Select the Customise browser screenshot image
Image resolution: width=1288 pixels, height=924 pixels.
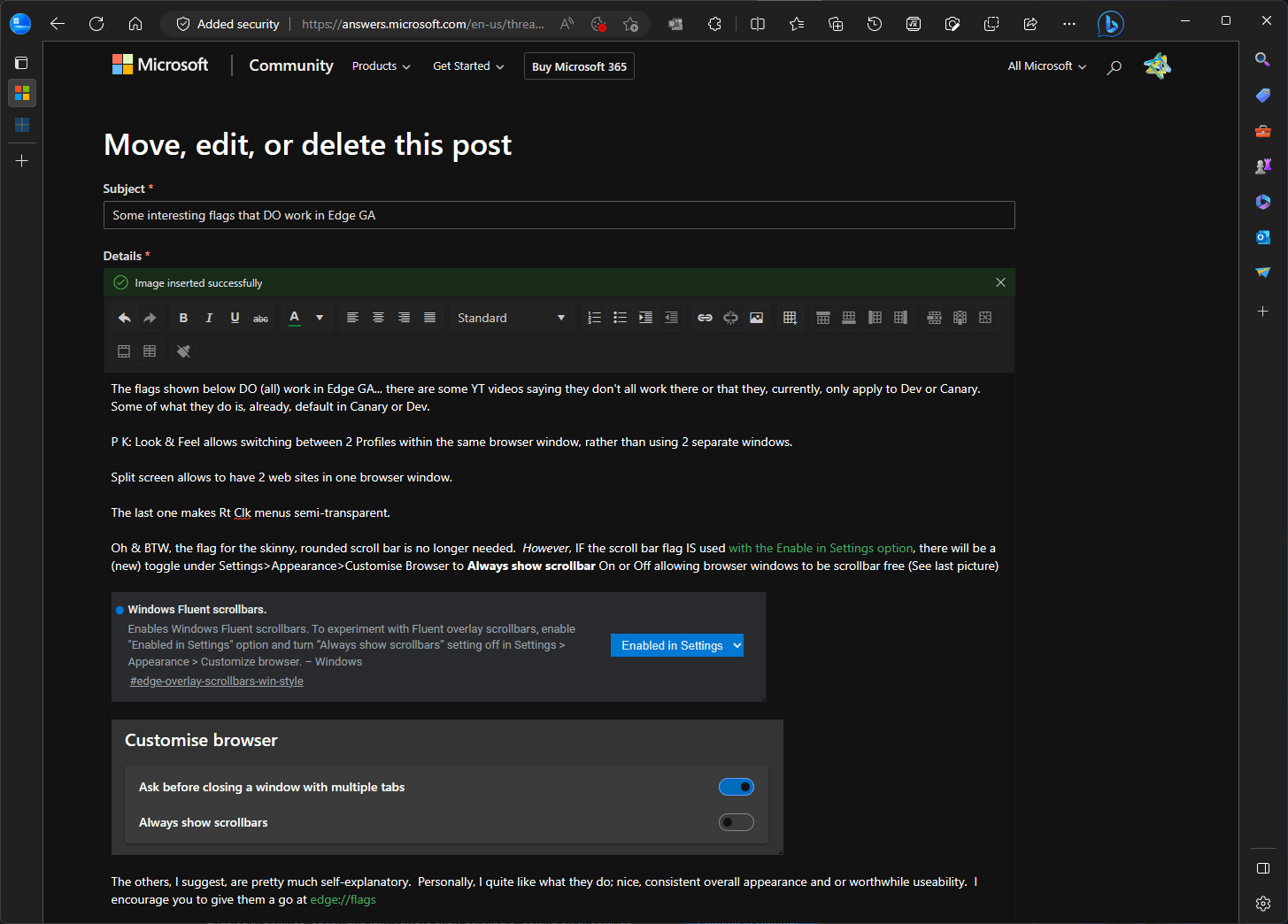pos(447,787)
